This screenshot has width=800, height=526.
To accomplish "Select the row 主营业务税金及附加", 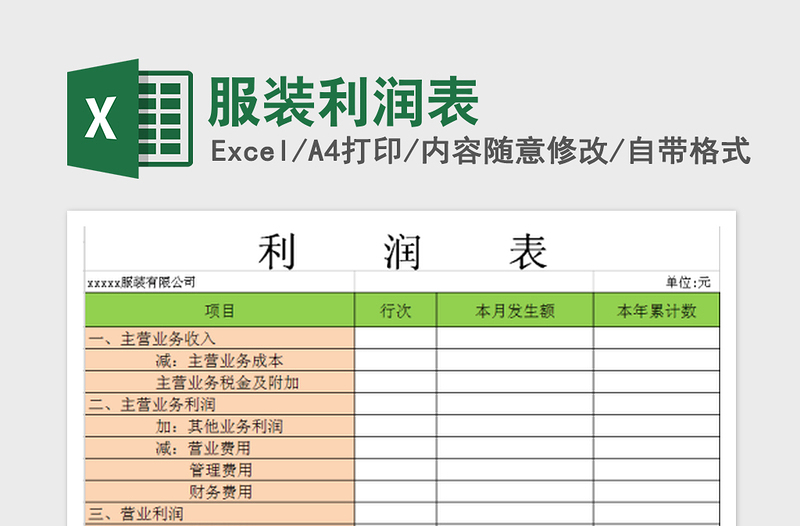I will click(402, 382).
